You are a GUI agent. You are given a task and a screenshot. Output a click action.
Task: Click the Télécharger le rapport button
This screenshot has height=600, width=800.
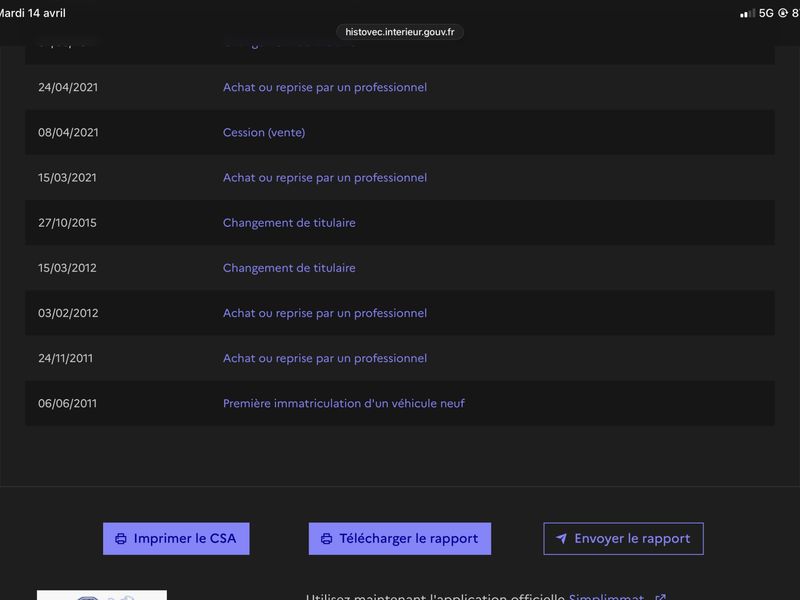[x=399, y=539]
